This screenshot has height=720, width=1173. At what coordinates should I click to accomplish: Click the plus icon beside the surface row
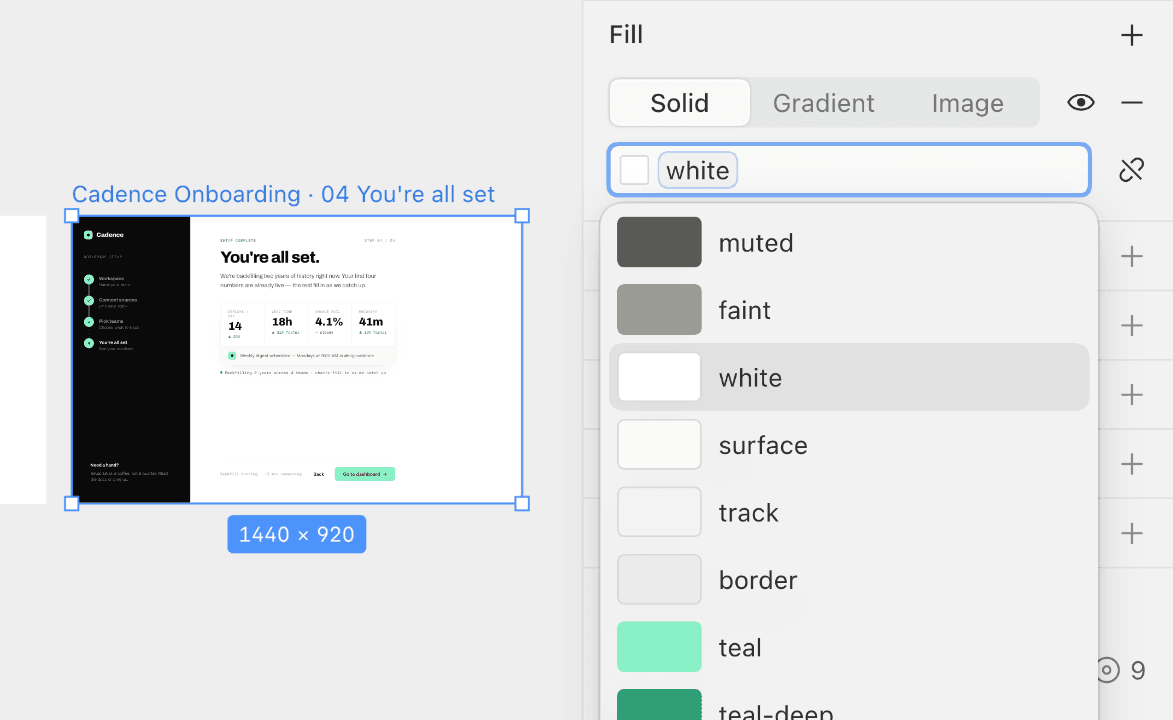1132,464
